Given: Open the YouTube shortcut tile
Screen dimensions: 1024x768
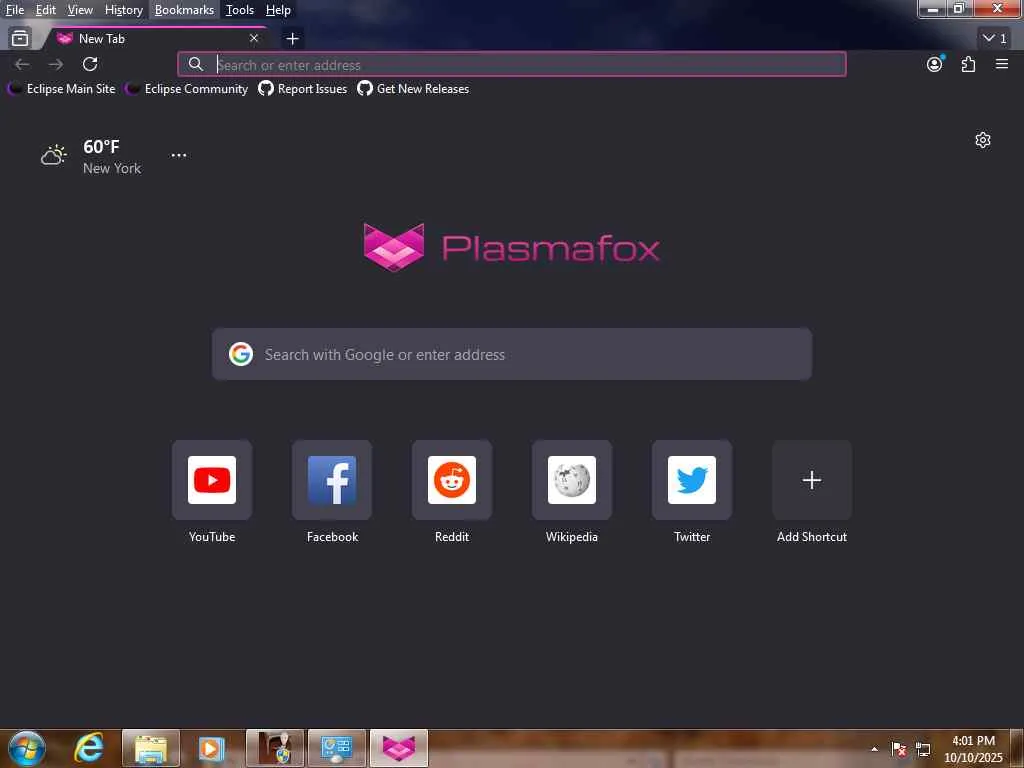Looking at the screenshot, I should pos(212,480).
